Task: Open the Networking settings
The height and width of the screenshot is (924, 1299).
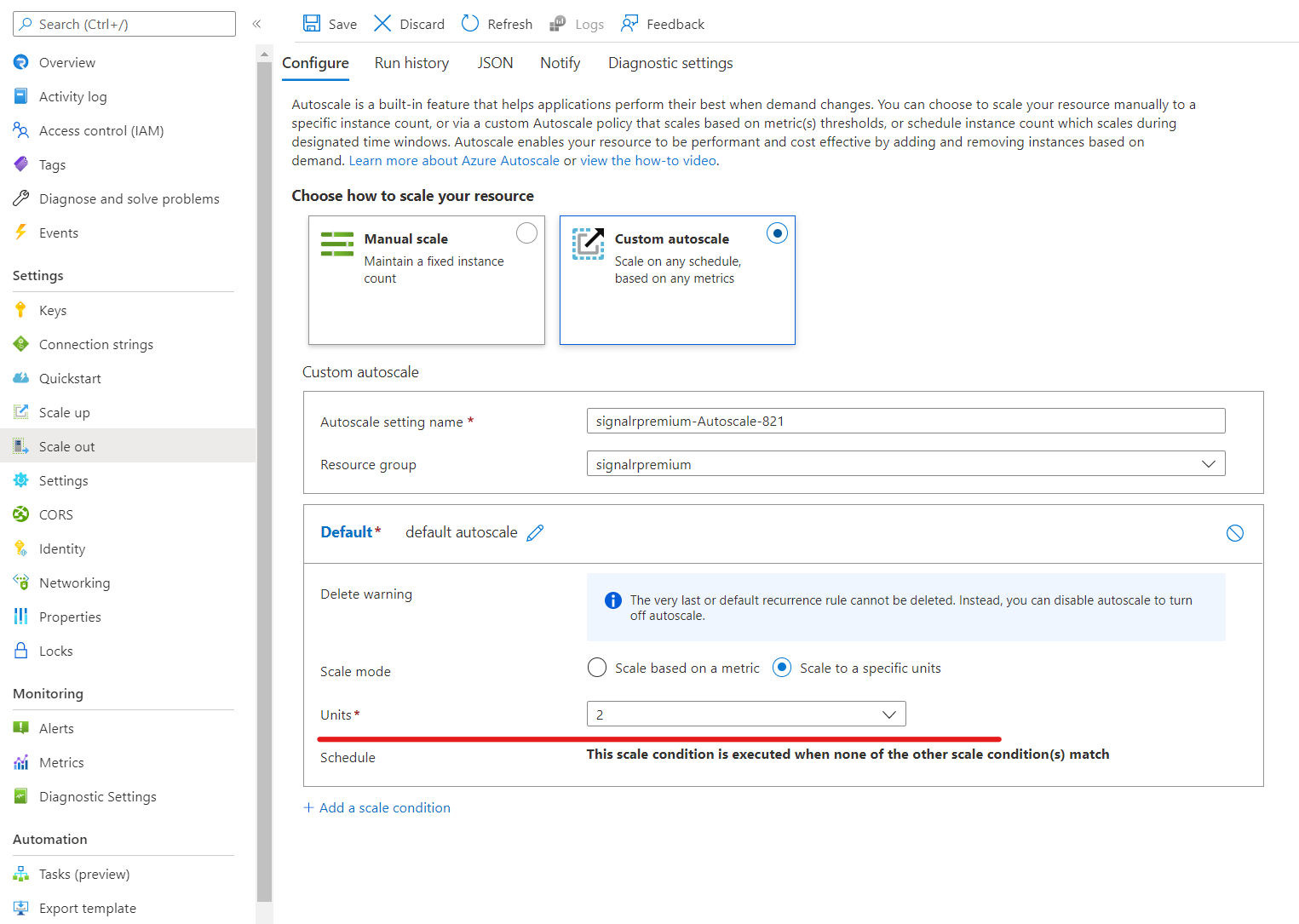Action: coord(73,582)
